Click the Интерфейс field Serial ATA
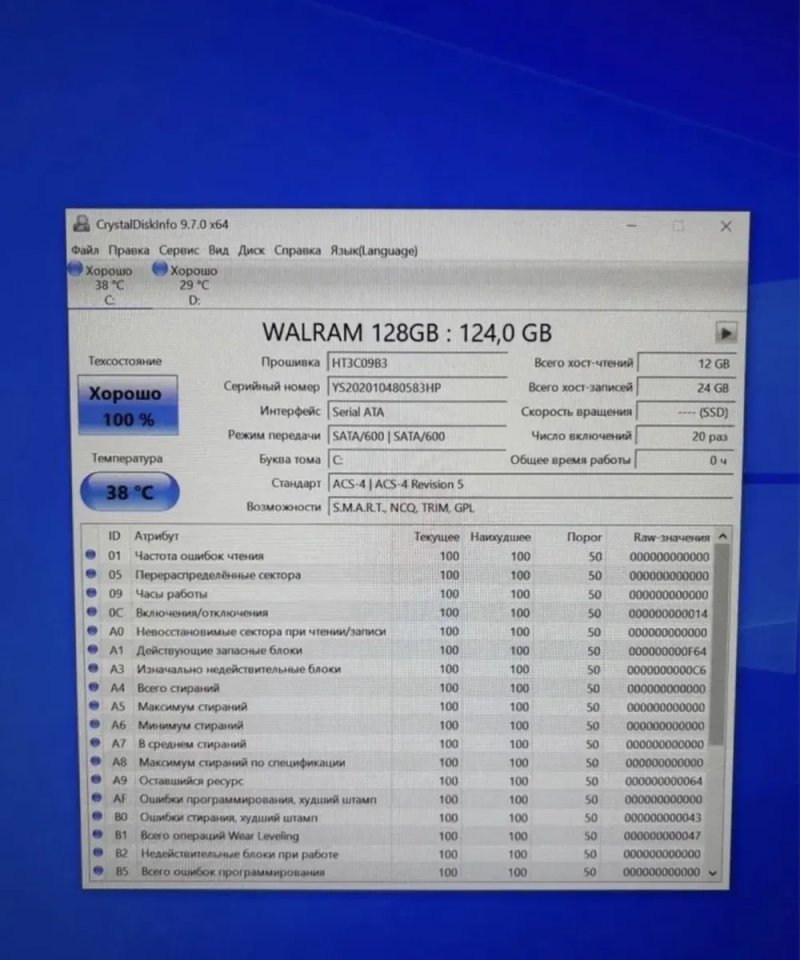 tap(417, 412)
